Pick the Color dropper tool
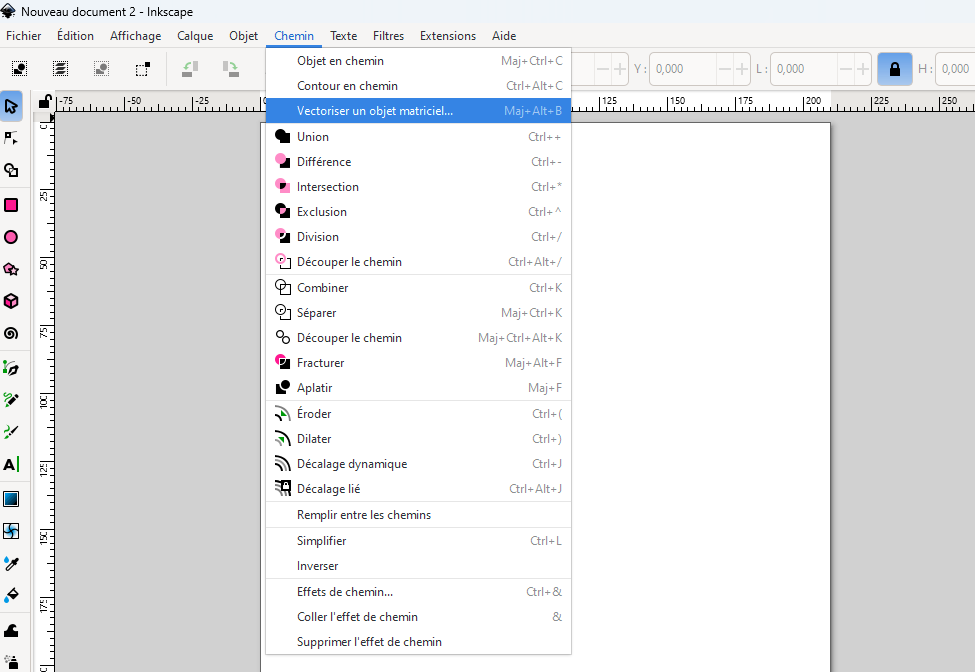 [x=11, y=563]
